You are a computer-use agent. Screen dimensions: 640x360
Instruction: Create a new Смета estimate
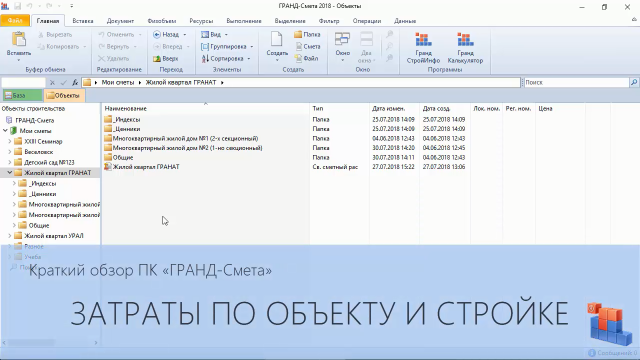(x=307, y=47)
